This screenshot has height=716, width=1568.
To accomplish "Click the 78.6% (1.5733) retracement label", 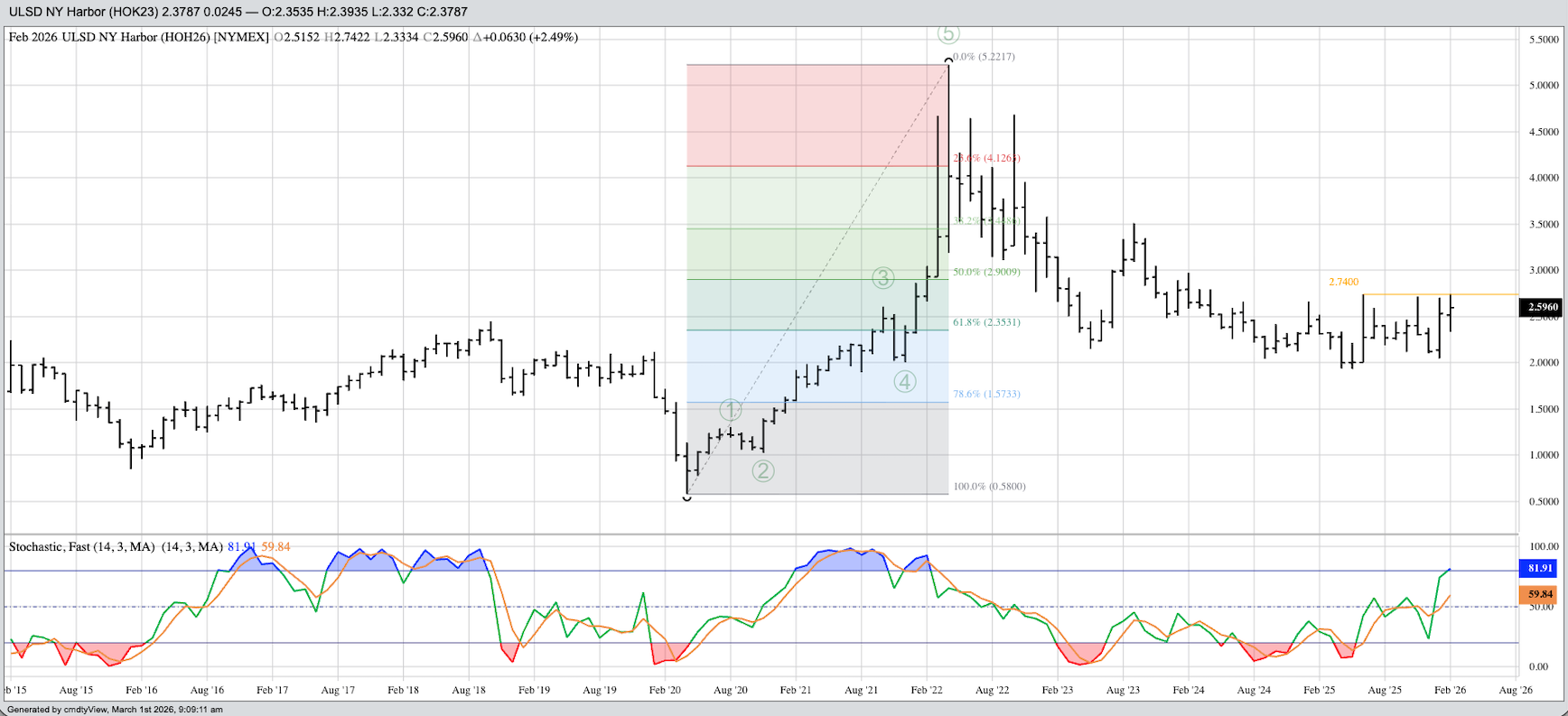I will click(986, 395).
